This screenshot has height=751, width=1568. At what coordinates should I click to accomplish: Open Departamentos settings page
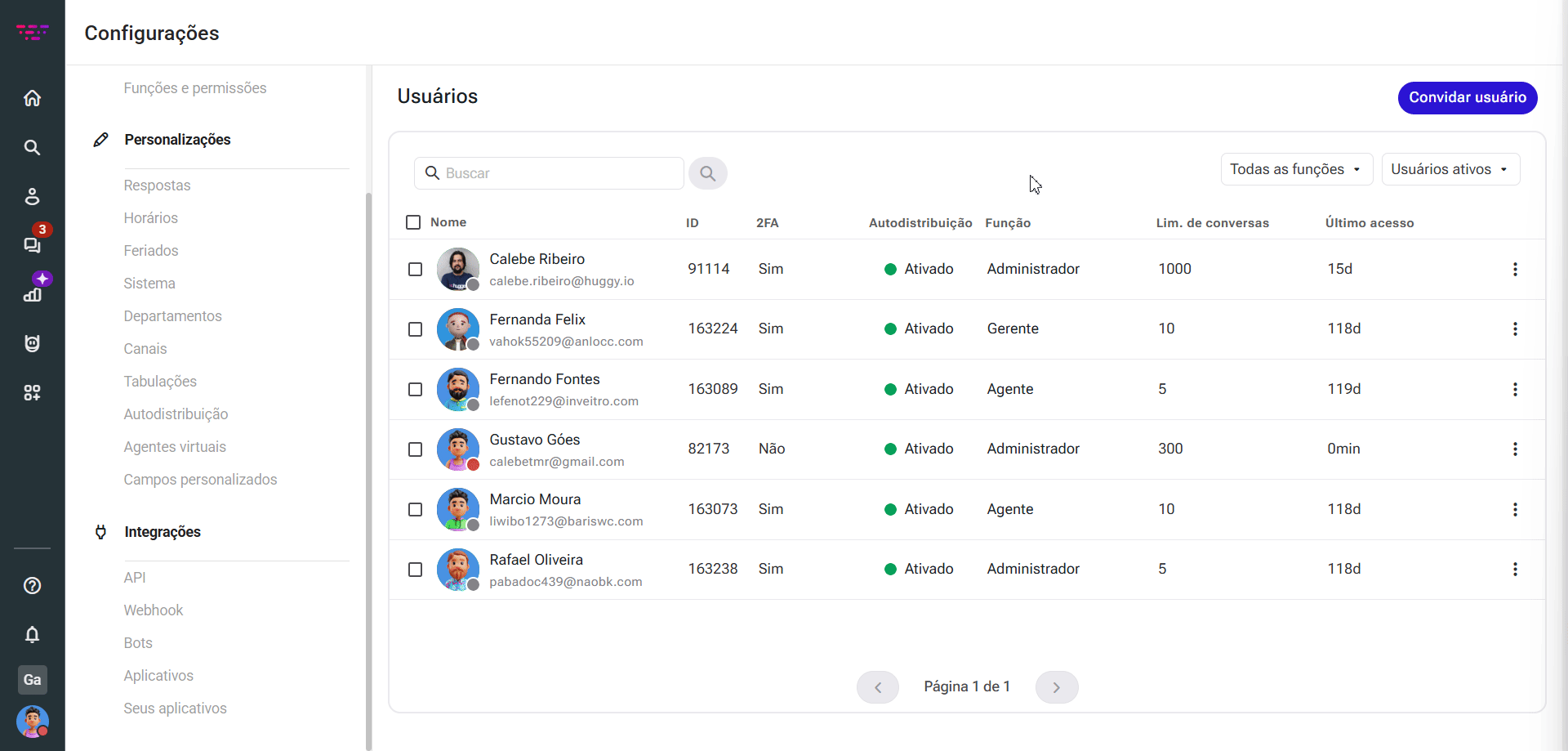pos(172,316)
